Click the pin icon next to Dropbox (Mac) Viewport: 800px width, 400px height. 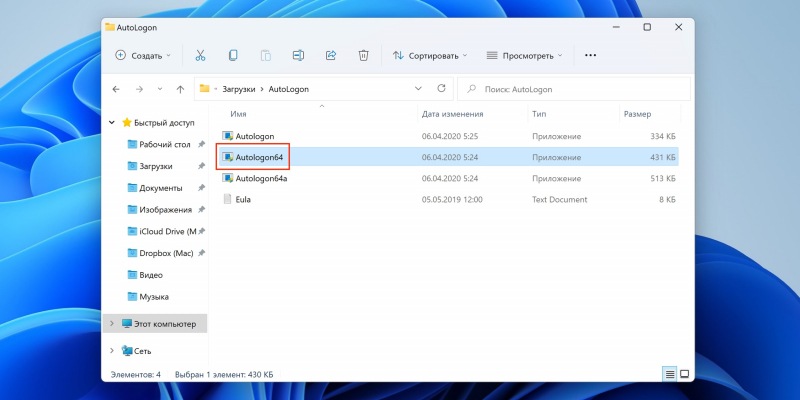[x=201, y=253]
